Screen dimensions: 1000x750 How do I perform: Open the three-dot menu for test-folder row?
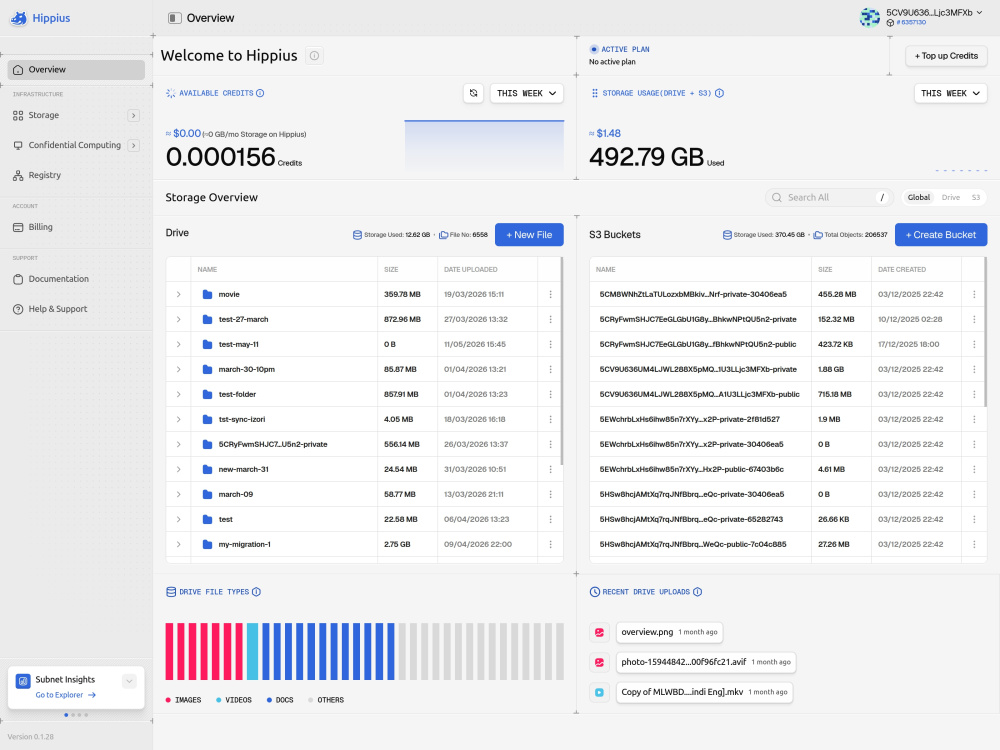click(x=550, y=394)
